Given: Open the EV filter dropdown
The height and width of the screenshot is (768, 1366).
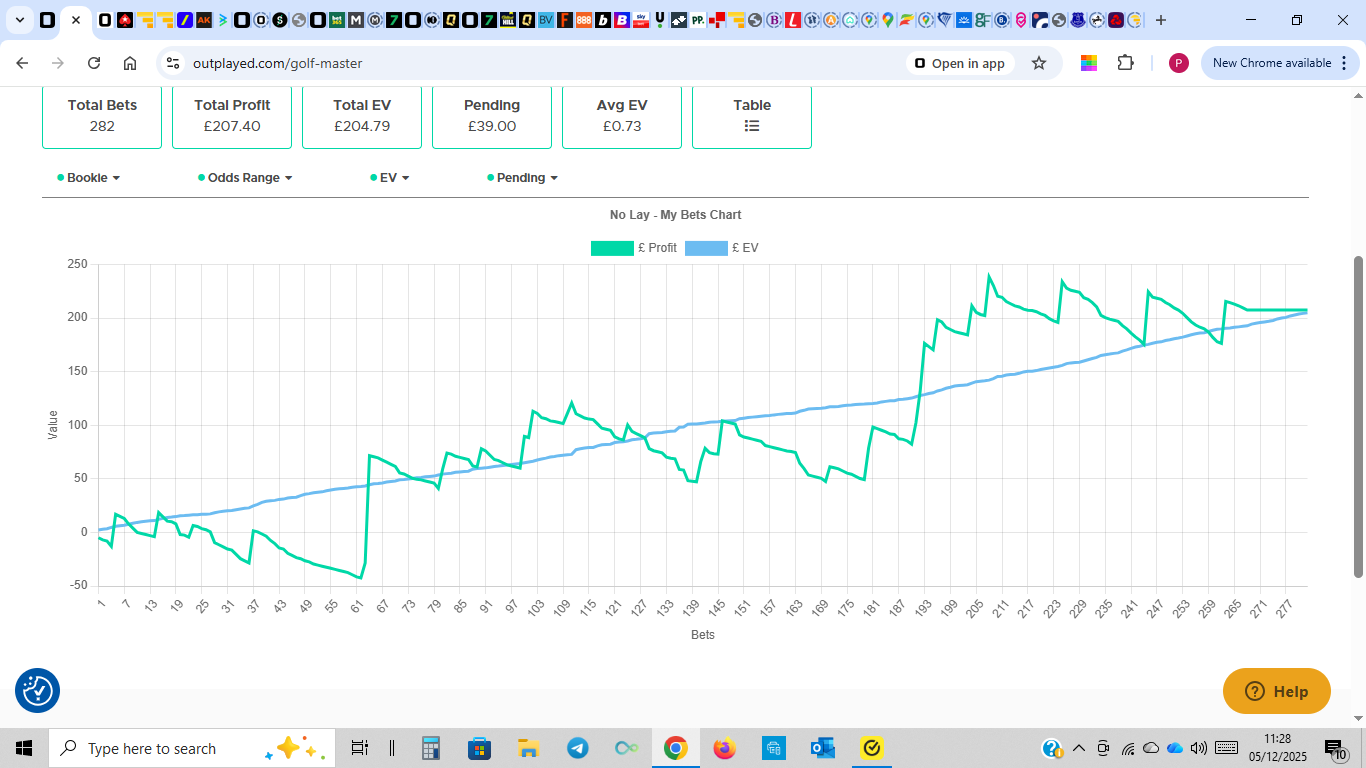Looking at the screenshot, I should pos(394,178).
